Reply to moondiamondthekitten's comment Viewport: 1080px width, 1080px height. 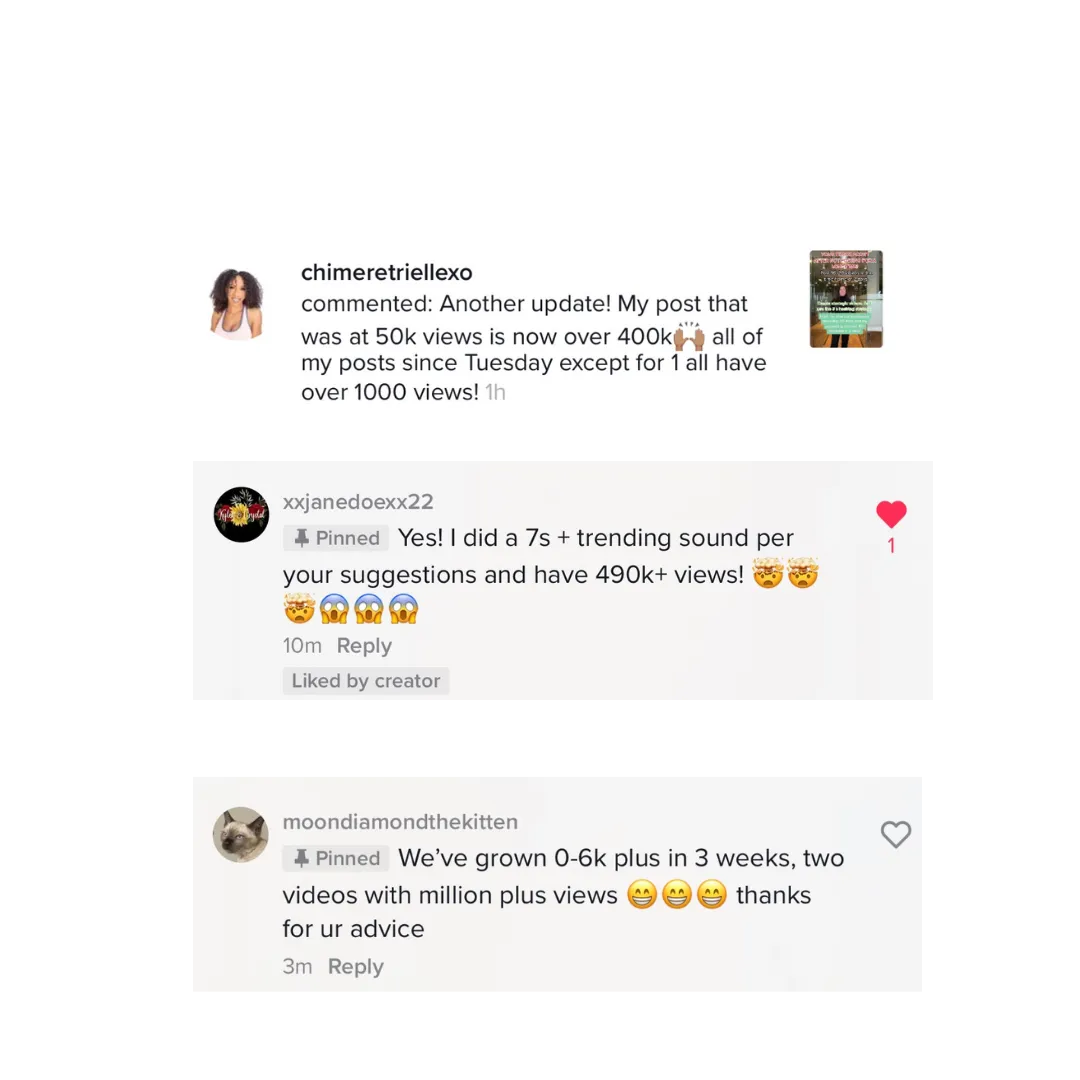click(355, 966)
